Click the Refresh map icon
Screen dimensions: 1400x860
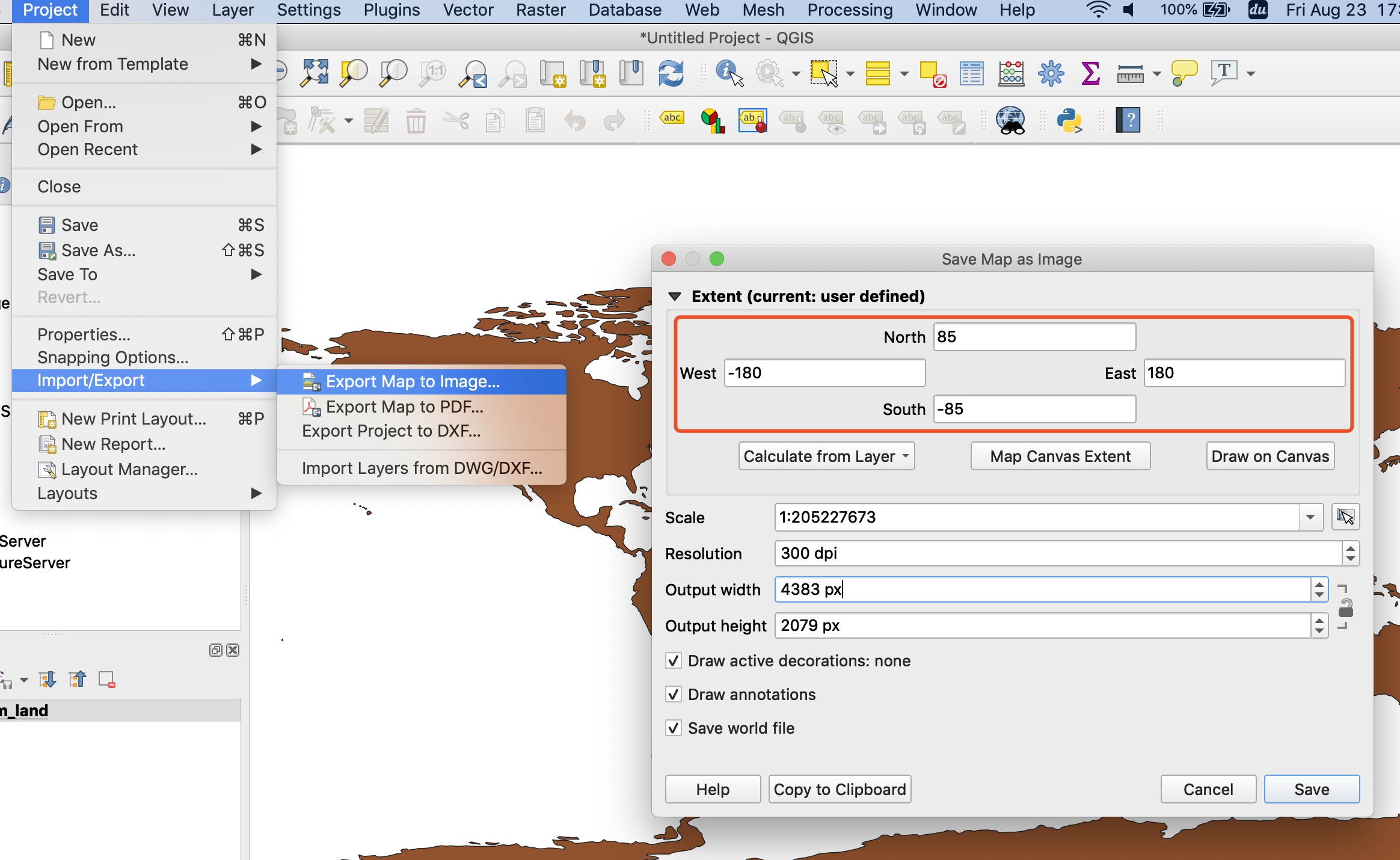tap(671, 73)
